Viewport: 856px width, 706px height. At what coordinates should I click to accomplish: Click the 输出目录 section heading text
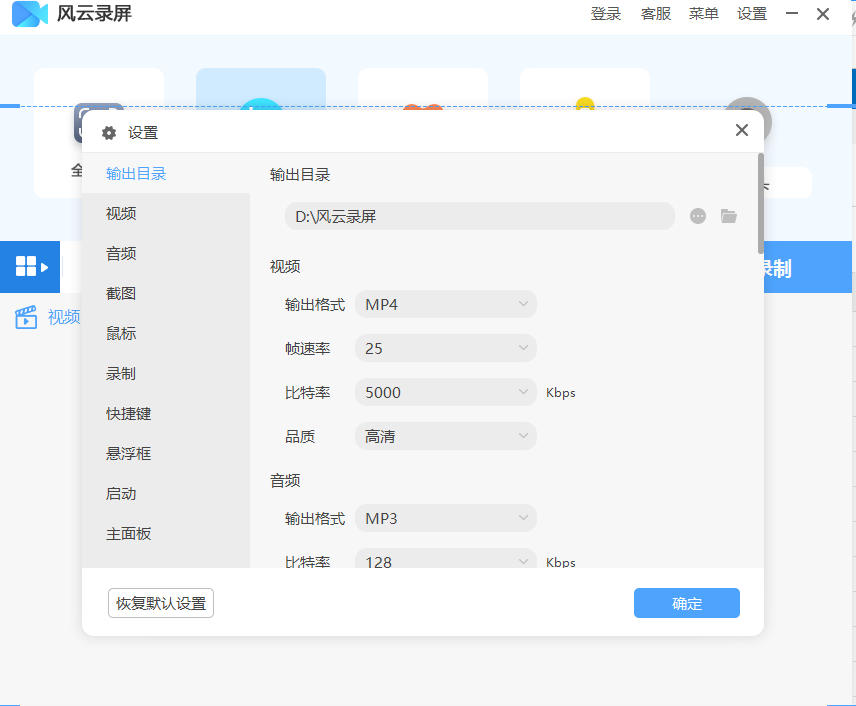coord(300,175)
